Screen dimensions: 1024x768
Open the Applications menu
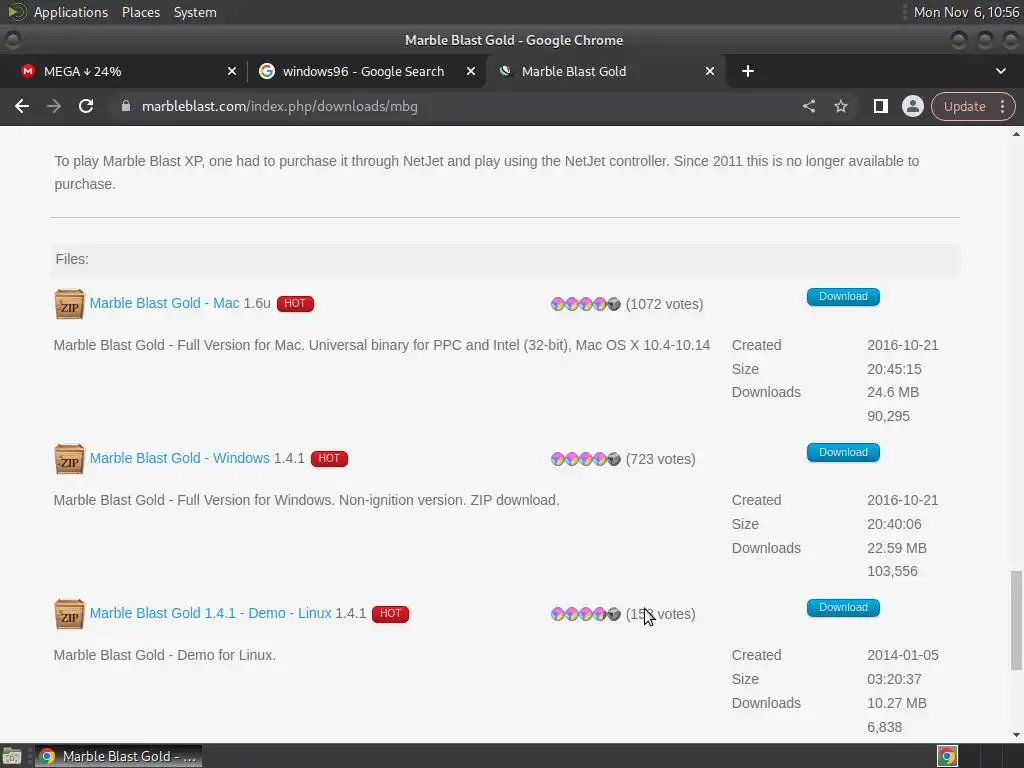[71, 12]
